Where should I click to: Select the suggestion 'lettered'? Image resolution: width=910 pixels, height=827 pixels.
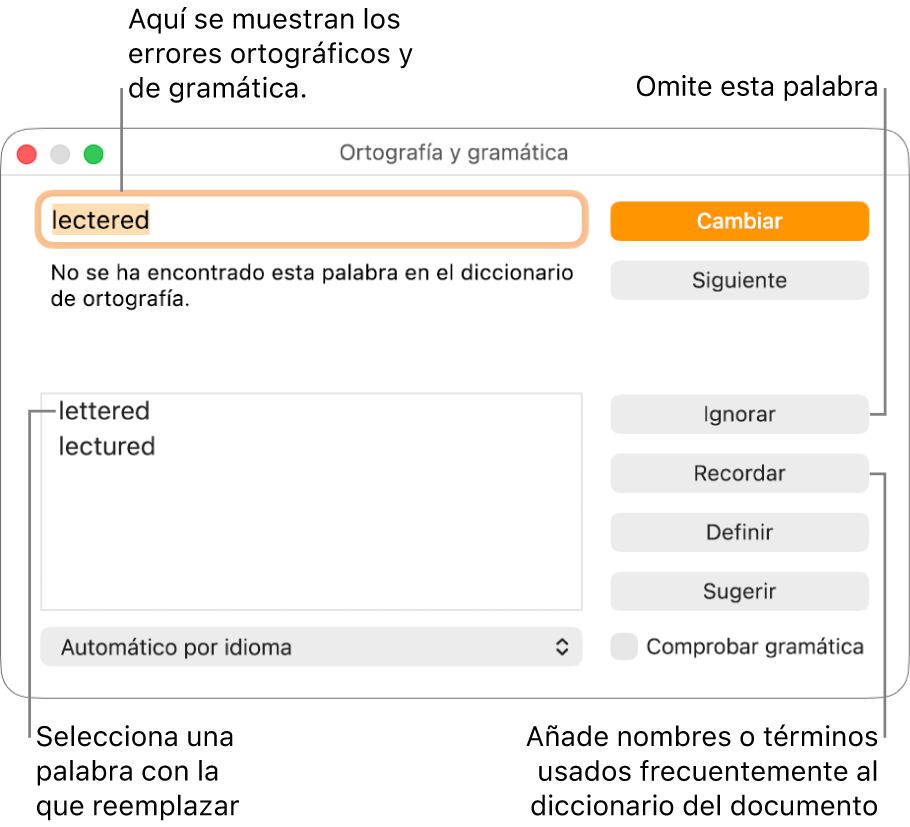pyautogui.click(x=104, y=411)
